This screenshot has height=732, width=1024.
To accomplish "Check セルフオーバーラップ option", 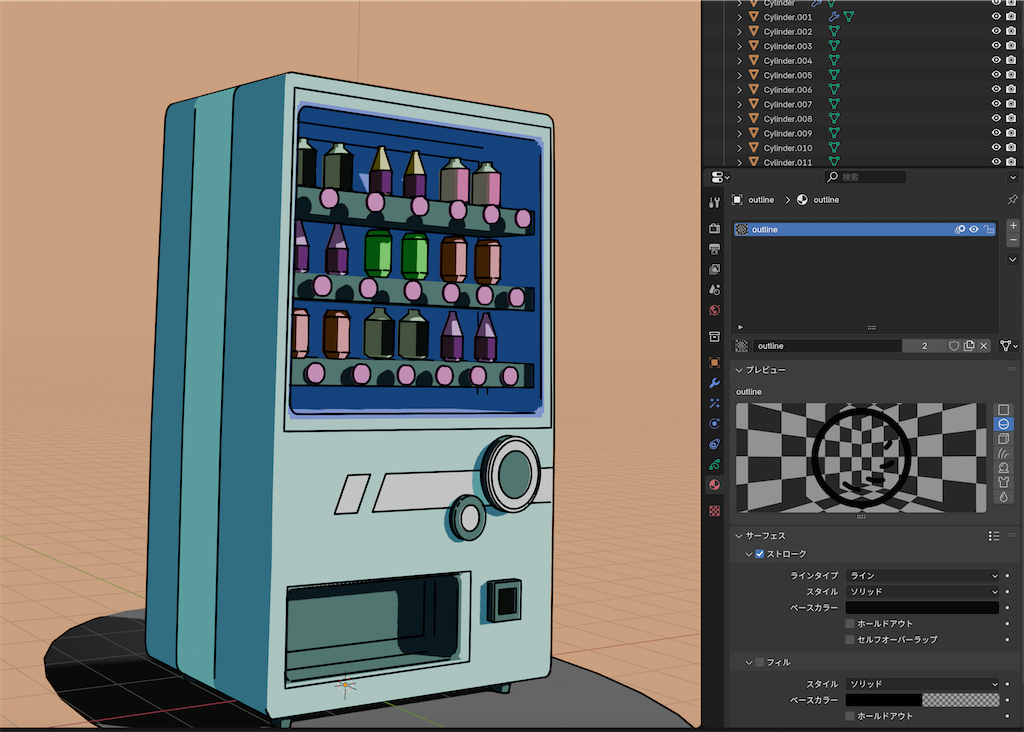I will 850,639.
